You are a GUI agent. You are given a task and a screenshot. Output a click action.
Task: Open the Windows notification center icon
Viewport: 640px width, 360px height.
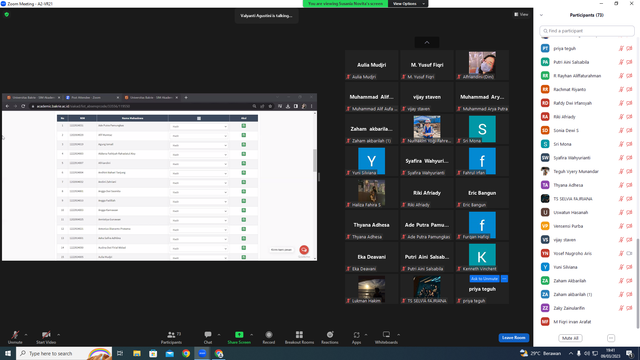pos(630,353)
